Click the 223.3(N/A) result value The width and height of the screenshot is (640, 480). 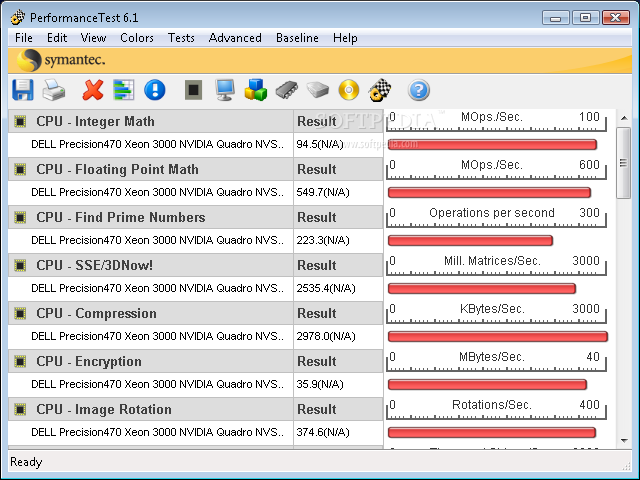tap(323, 240)
